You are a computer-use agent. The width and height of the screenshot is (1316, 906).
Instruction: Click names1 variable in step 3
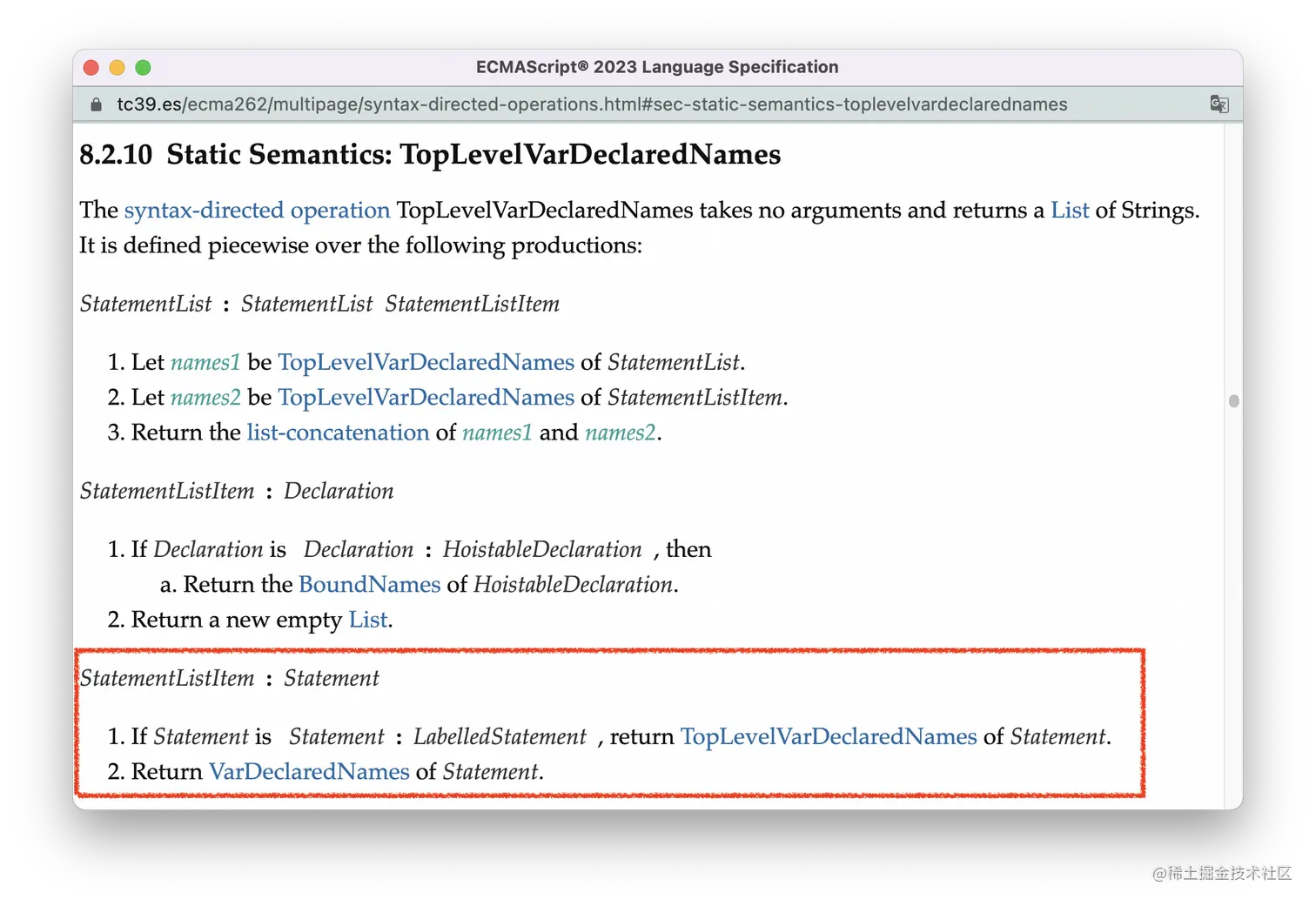click(x=497, y=433)
